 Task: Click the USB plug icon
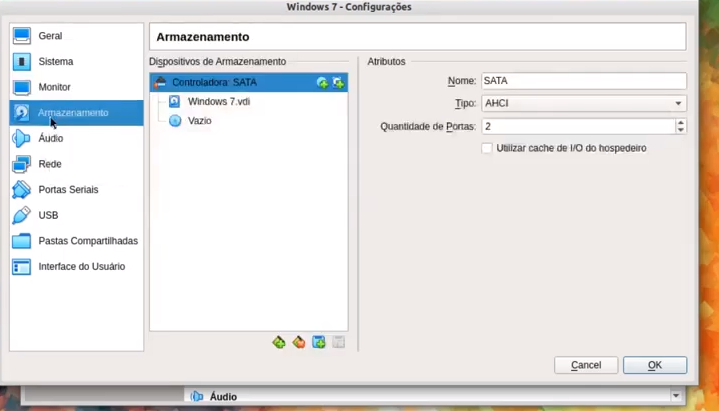pos(22,216)
